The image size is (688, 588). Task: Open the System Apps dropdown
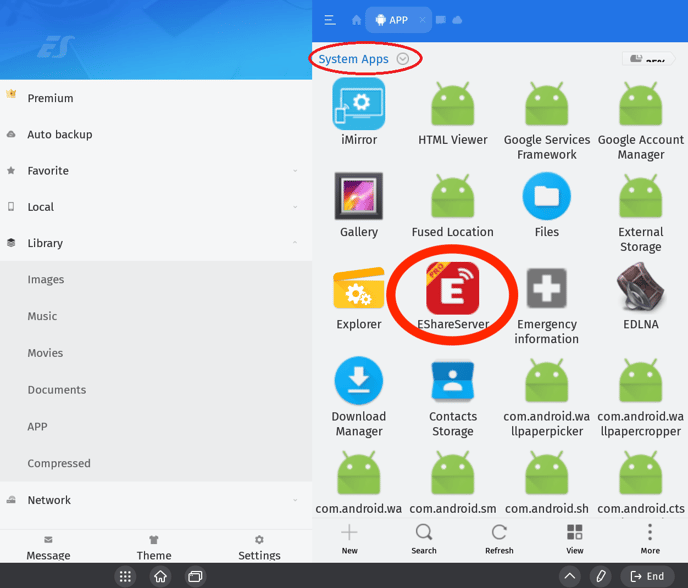tap(403, 59)
